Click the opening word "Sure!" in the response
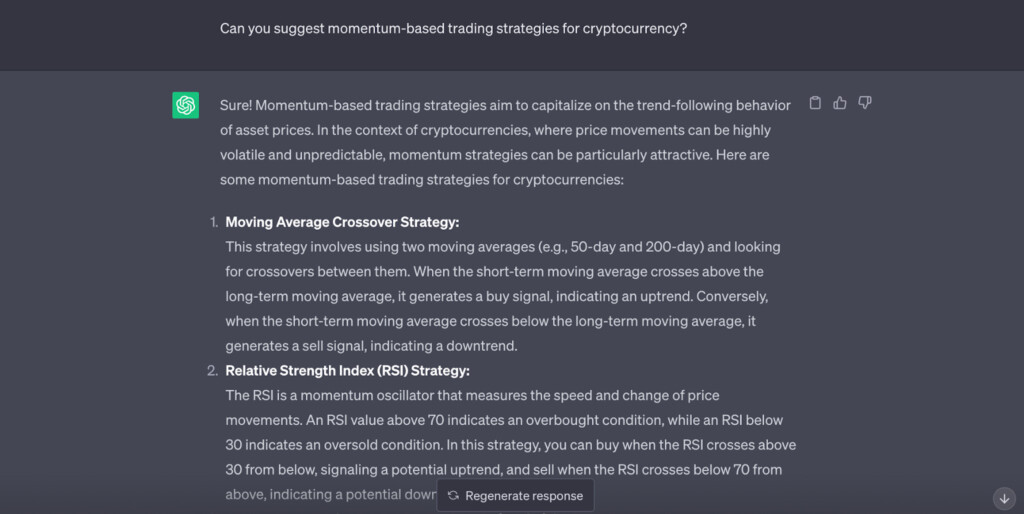Screen dimensions: 1024x514 click(x=238, y=105)
